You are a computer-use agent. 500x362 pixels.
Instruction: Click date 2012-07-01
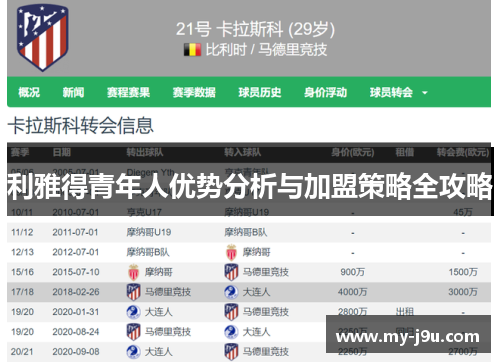tap(76, 252)
